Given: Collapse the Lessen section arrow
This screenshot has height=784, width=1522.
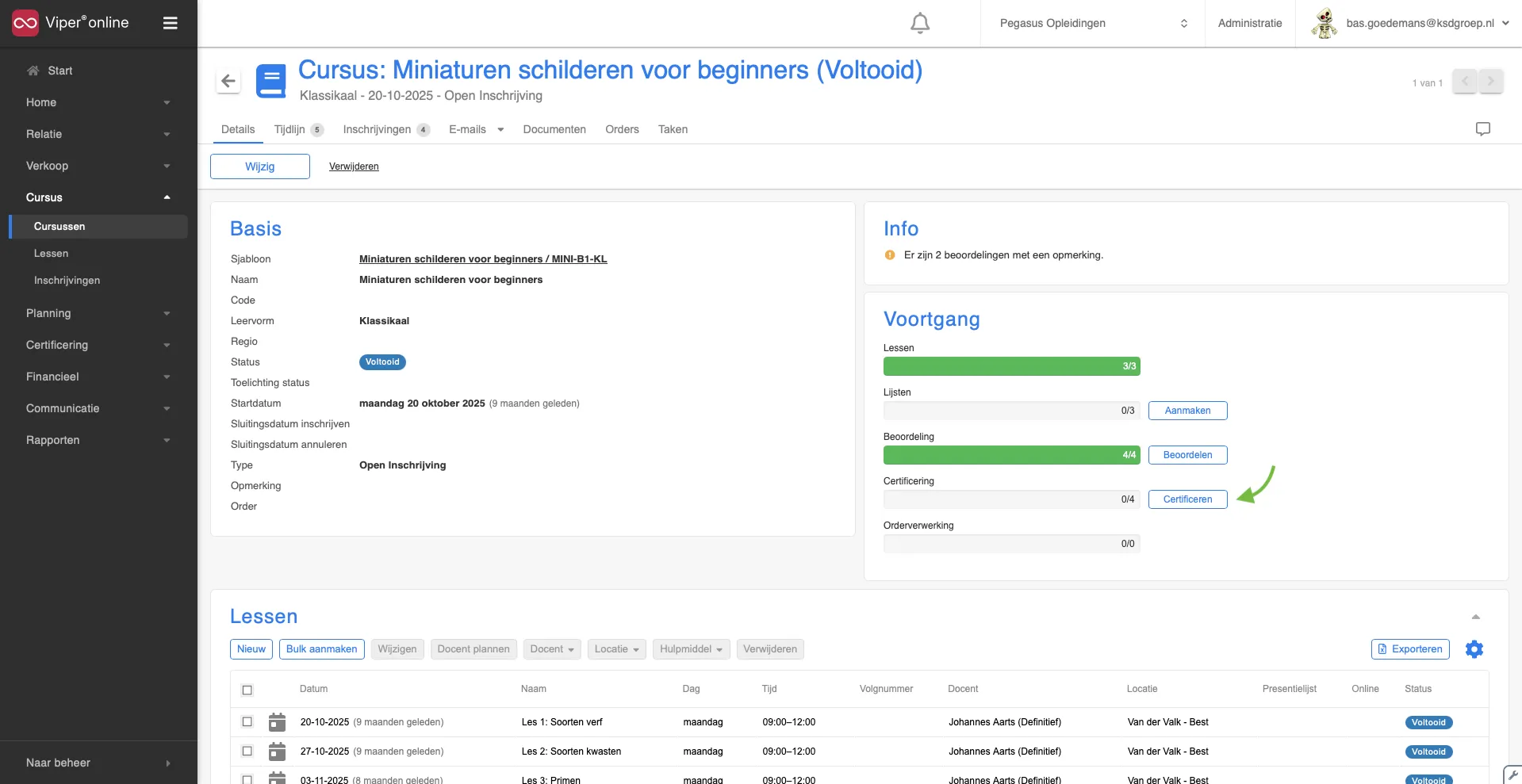Looking at the screenshot, I should click(1476, 617).
